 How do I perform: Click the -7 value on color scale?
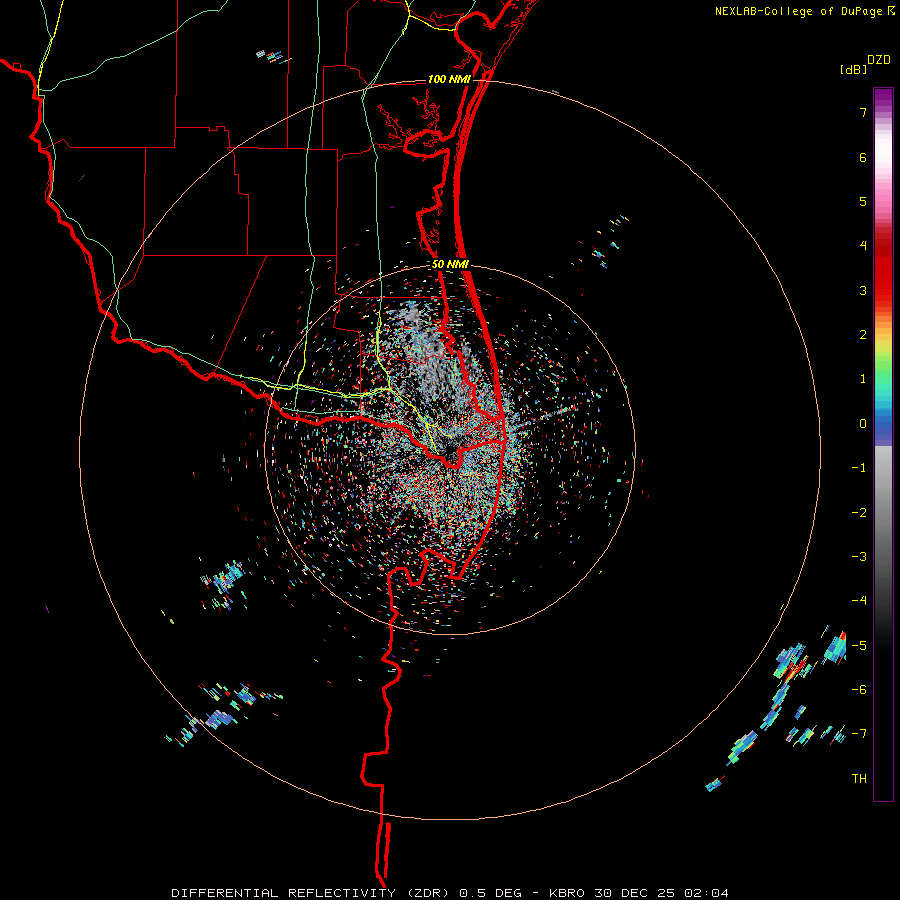coord(859,734)
